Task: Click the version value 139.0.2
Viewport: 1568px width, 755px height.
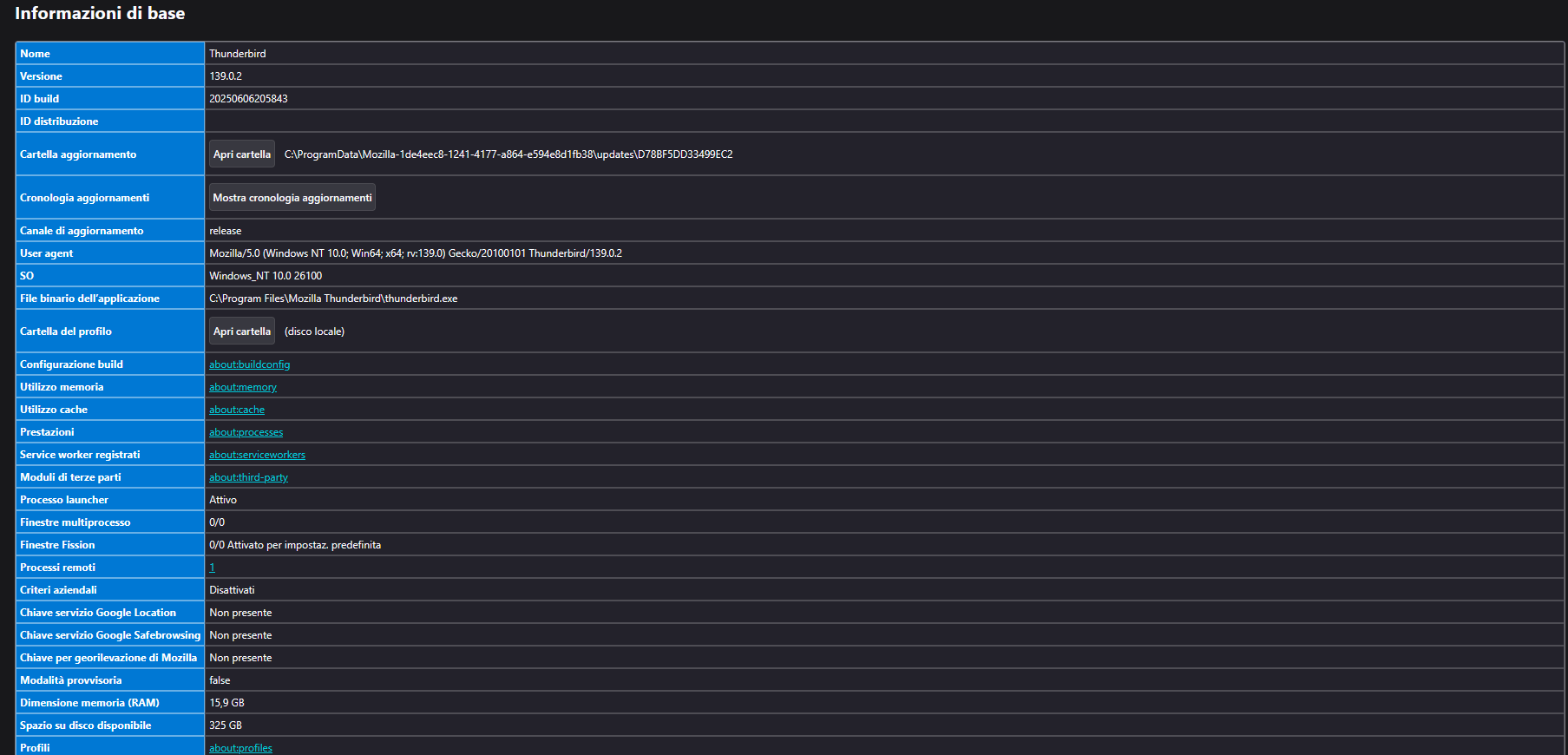Action: pos(226,76)
